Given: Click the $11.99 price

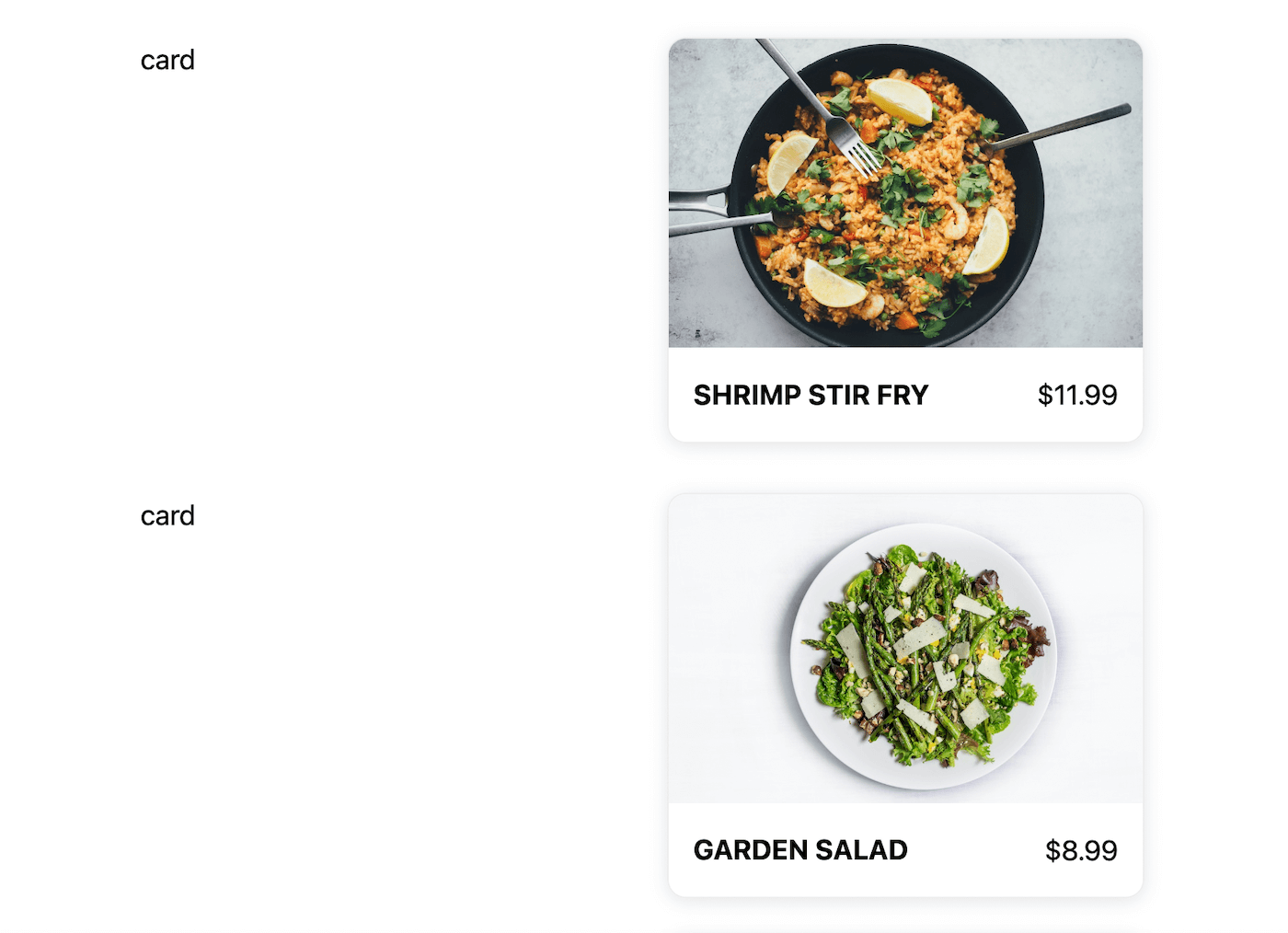Looking at the screenshot, I should (1076, 395).
